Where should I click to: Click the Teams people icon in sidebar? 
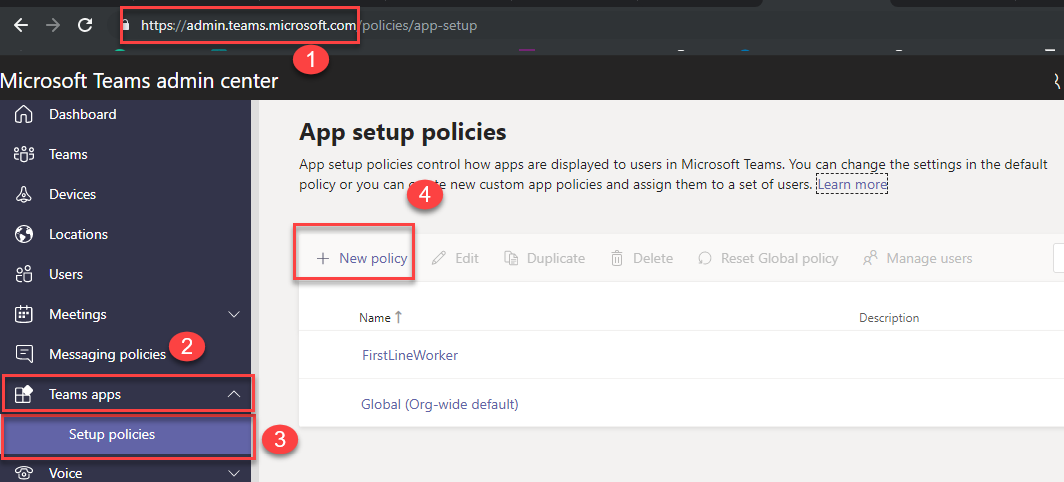pyautogui.click(x=24, y=155)
